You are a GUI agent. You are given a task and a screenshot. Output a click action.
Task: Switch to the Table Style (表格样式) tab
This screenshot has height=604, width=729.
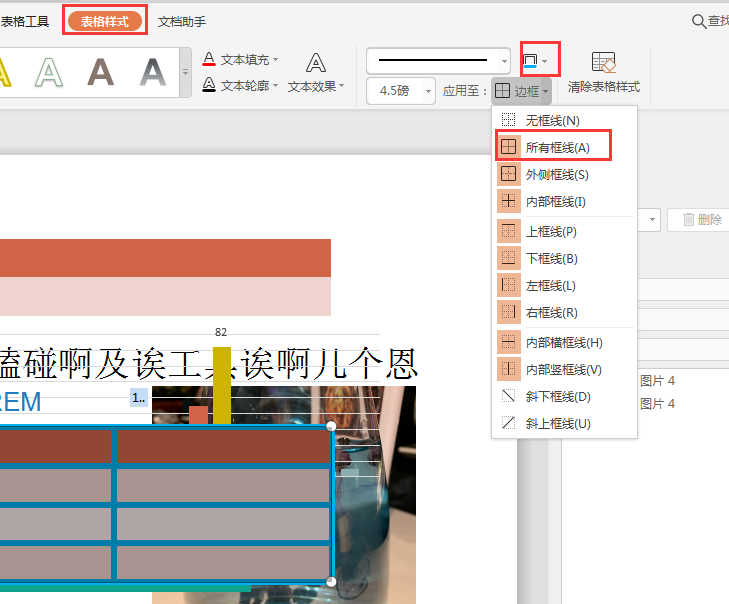click(x=105, y=21)
